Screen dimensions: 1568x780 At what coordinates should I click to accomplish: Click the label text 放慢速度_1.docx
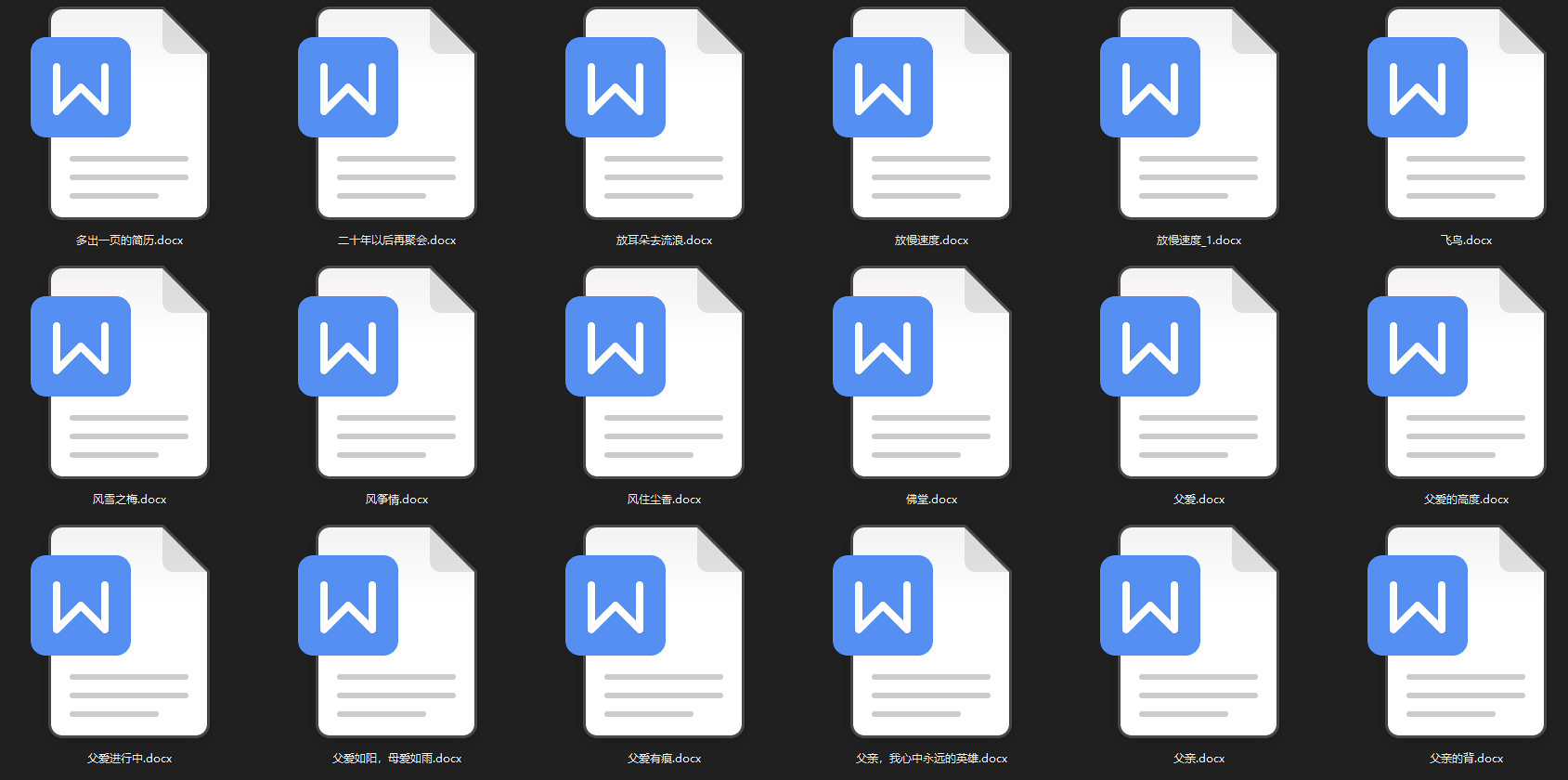click(x=1199, y=240)
